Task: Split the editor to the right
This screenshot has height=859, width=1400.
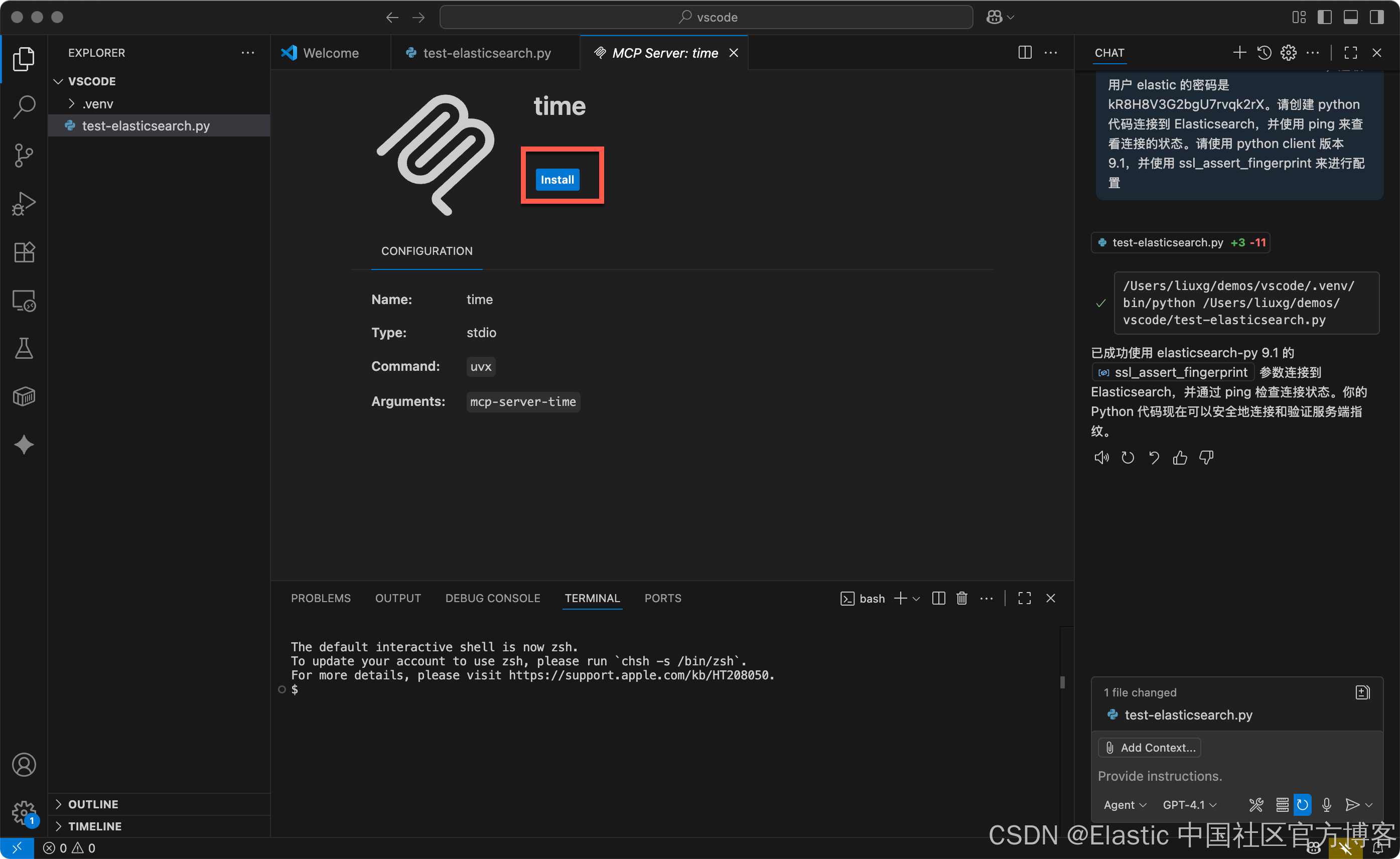Action: 1025,53
